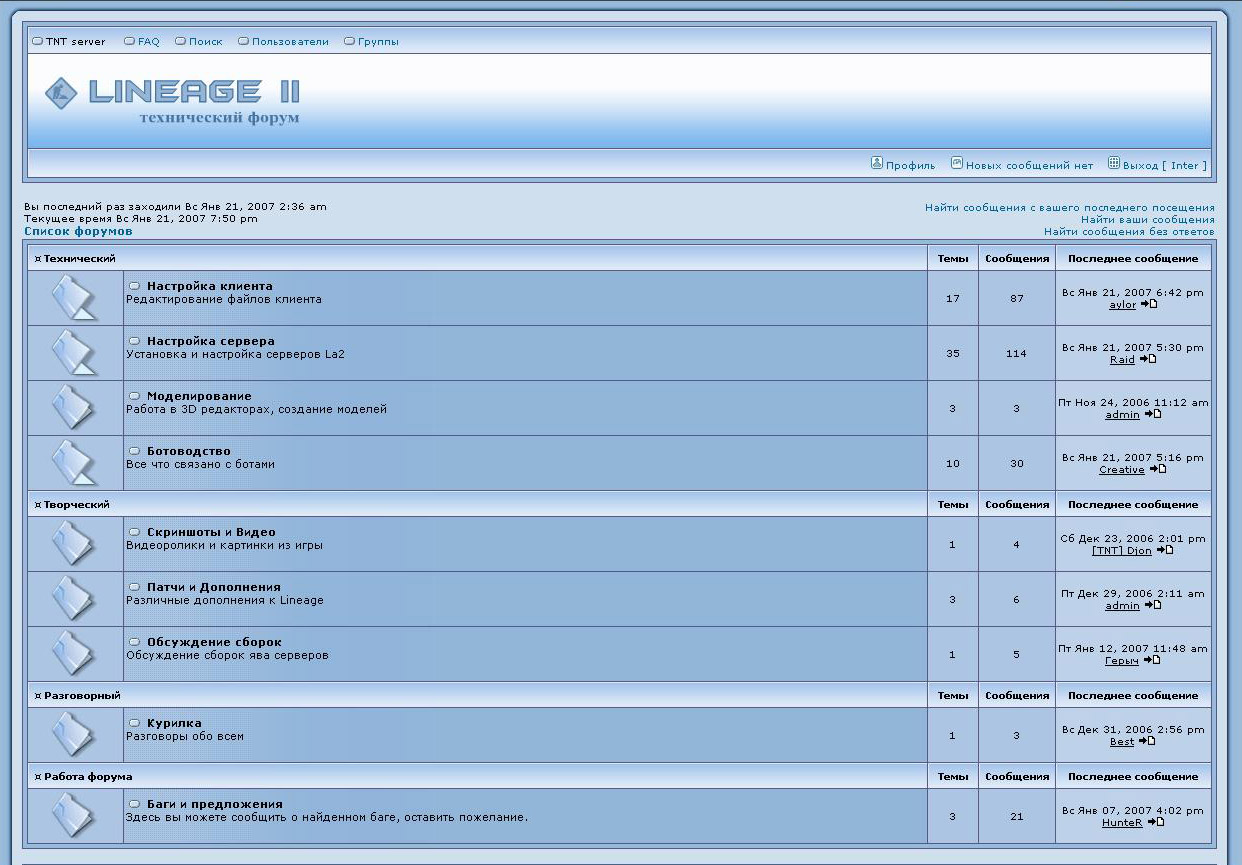Click the Lineage II forum logo

point(172,101)
